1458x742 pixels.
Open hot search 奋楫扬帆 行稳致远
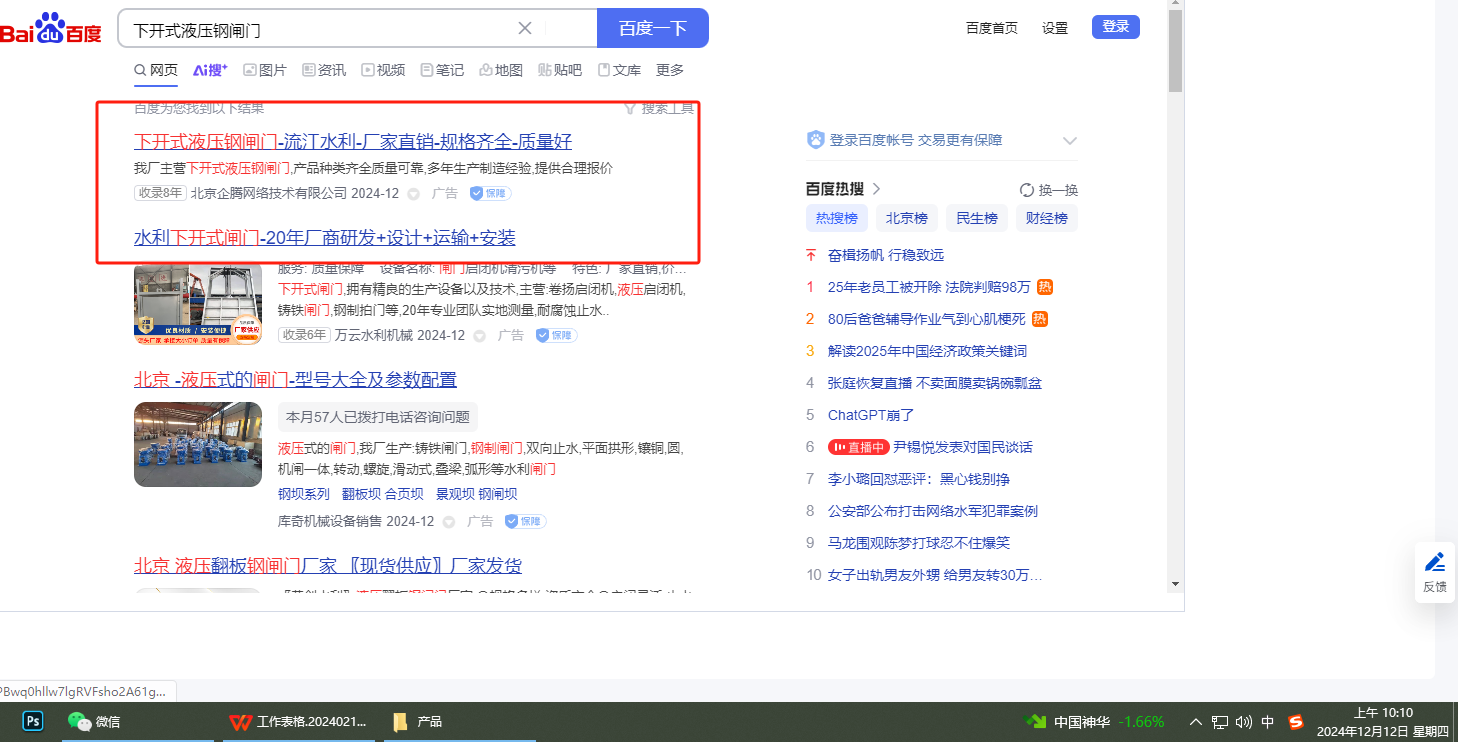(x=886, y=255)
